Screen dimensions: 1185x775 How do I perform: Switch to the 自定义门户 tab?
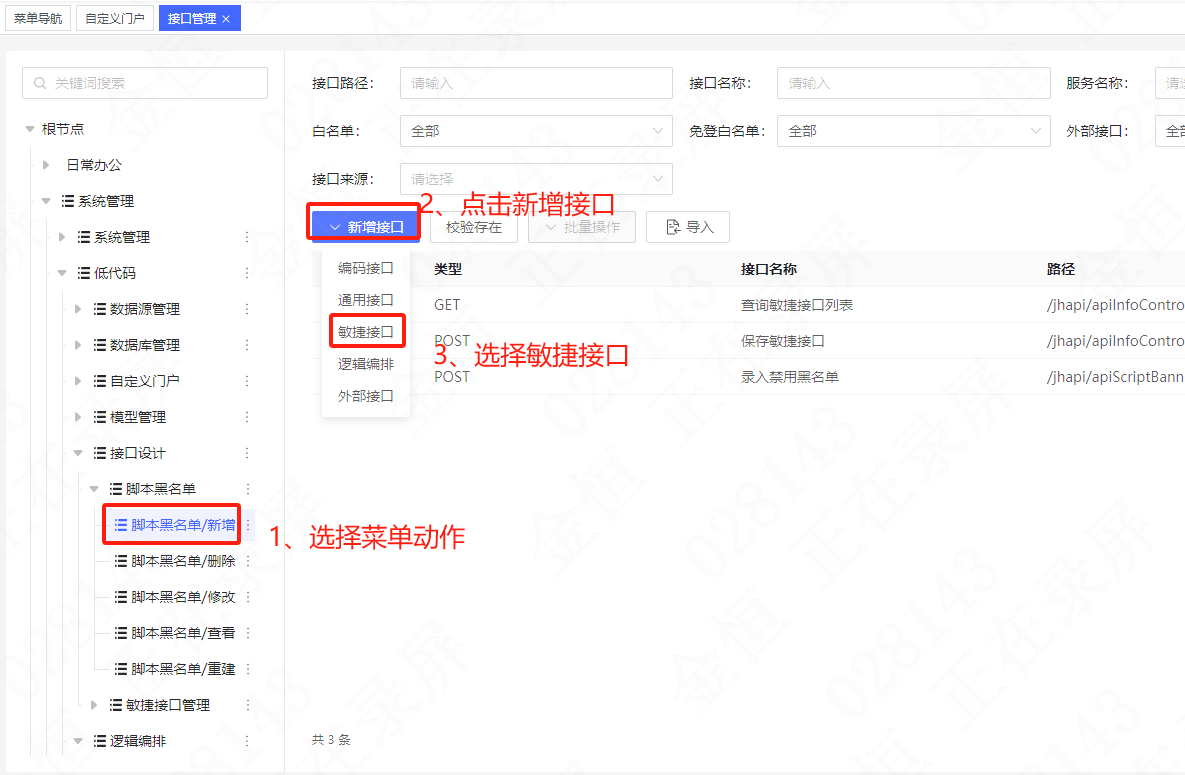coord(115,18)
